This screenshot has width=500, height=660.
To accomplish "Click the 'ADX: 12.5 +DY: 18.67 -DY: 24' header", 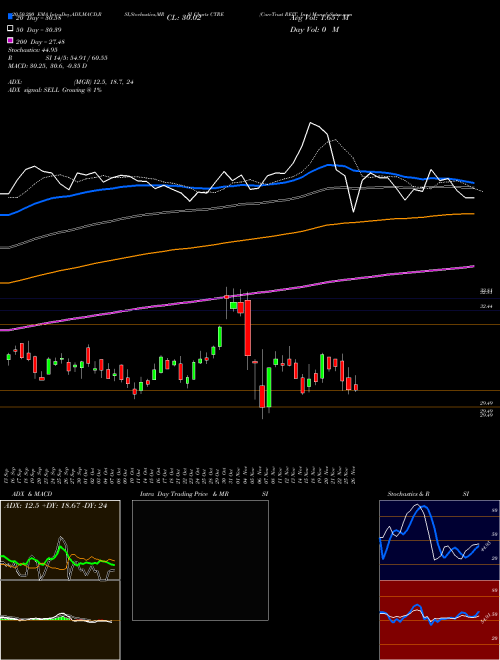I will coord(55,506).
